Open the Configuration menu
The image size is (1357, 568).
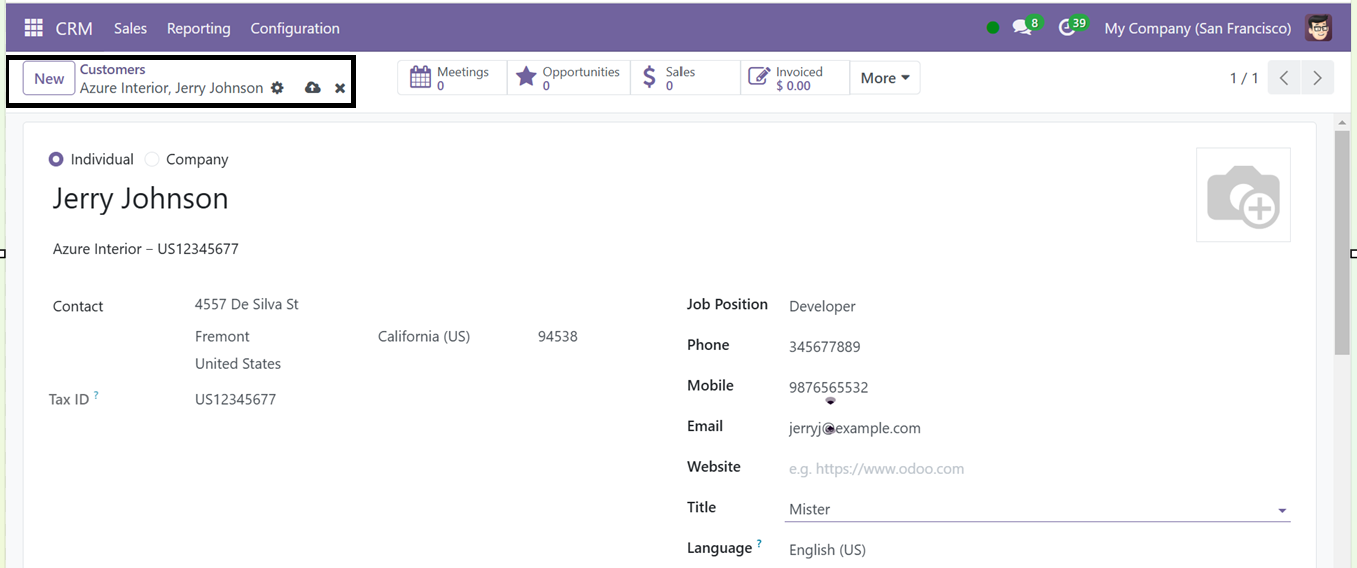tap(295, 28)
